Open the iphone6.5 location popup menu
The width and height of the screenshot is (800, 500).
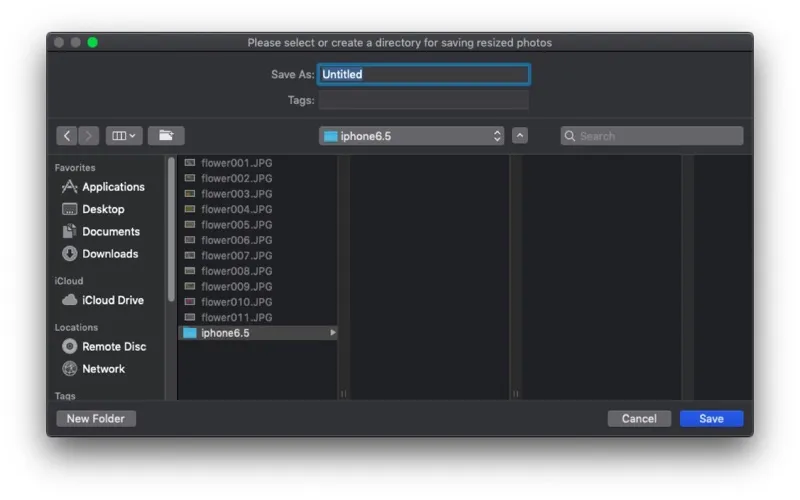pyautogui.click(x=412, y=136)
